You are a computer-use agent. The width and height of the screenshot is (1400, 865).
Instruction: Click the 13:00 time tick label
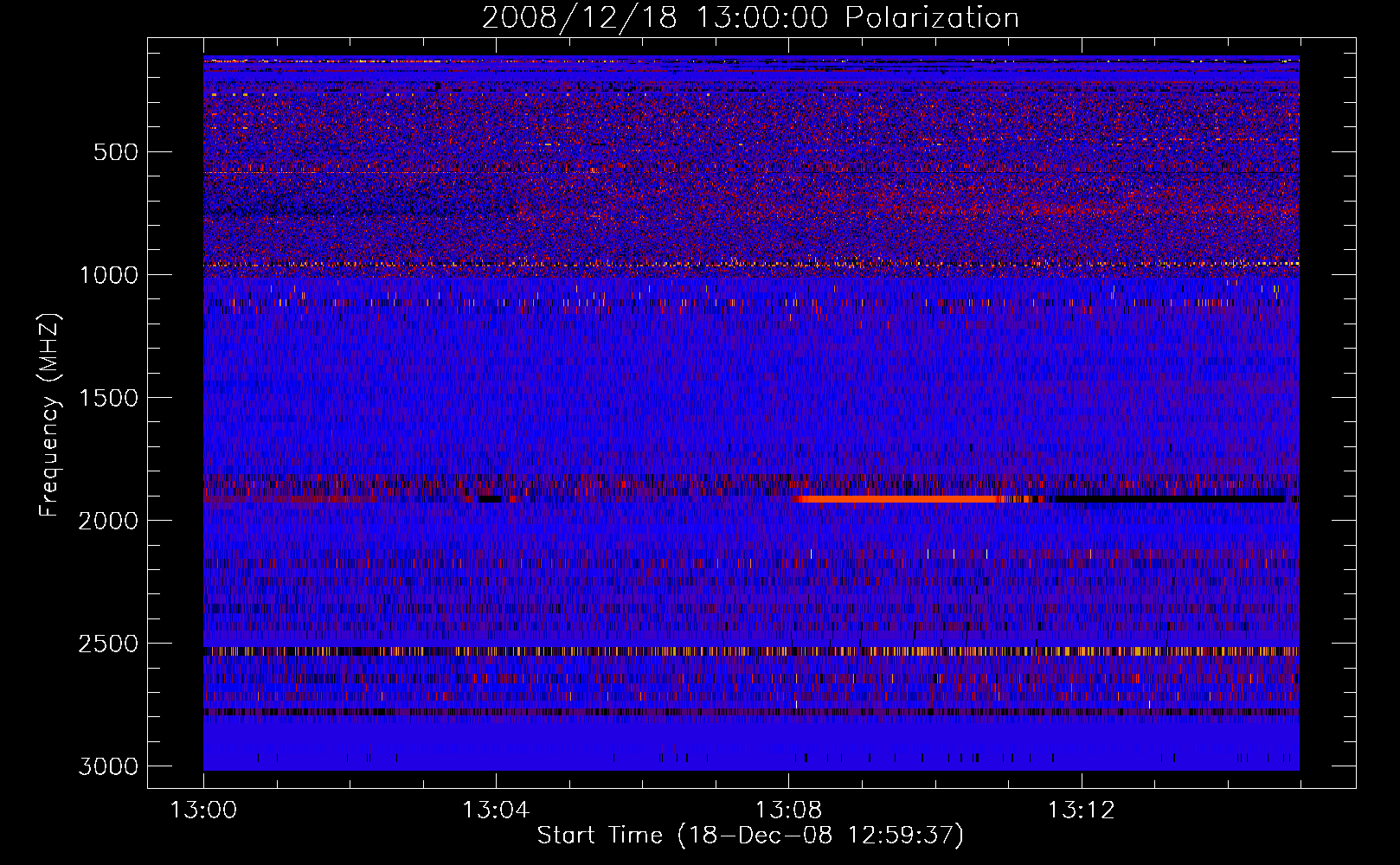click(x=203, y=811)
